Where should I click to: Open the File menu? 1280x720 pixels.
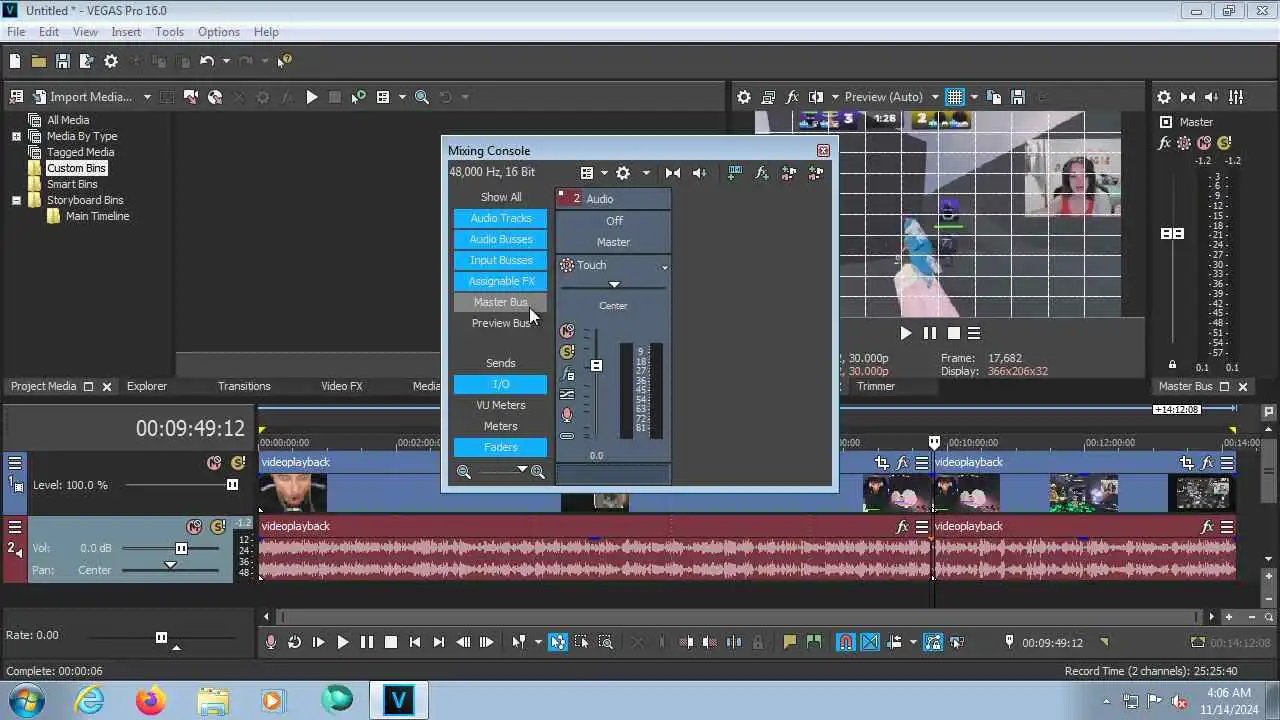[x=16, y=32]
